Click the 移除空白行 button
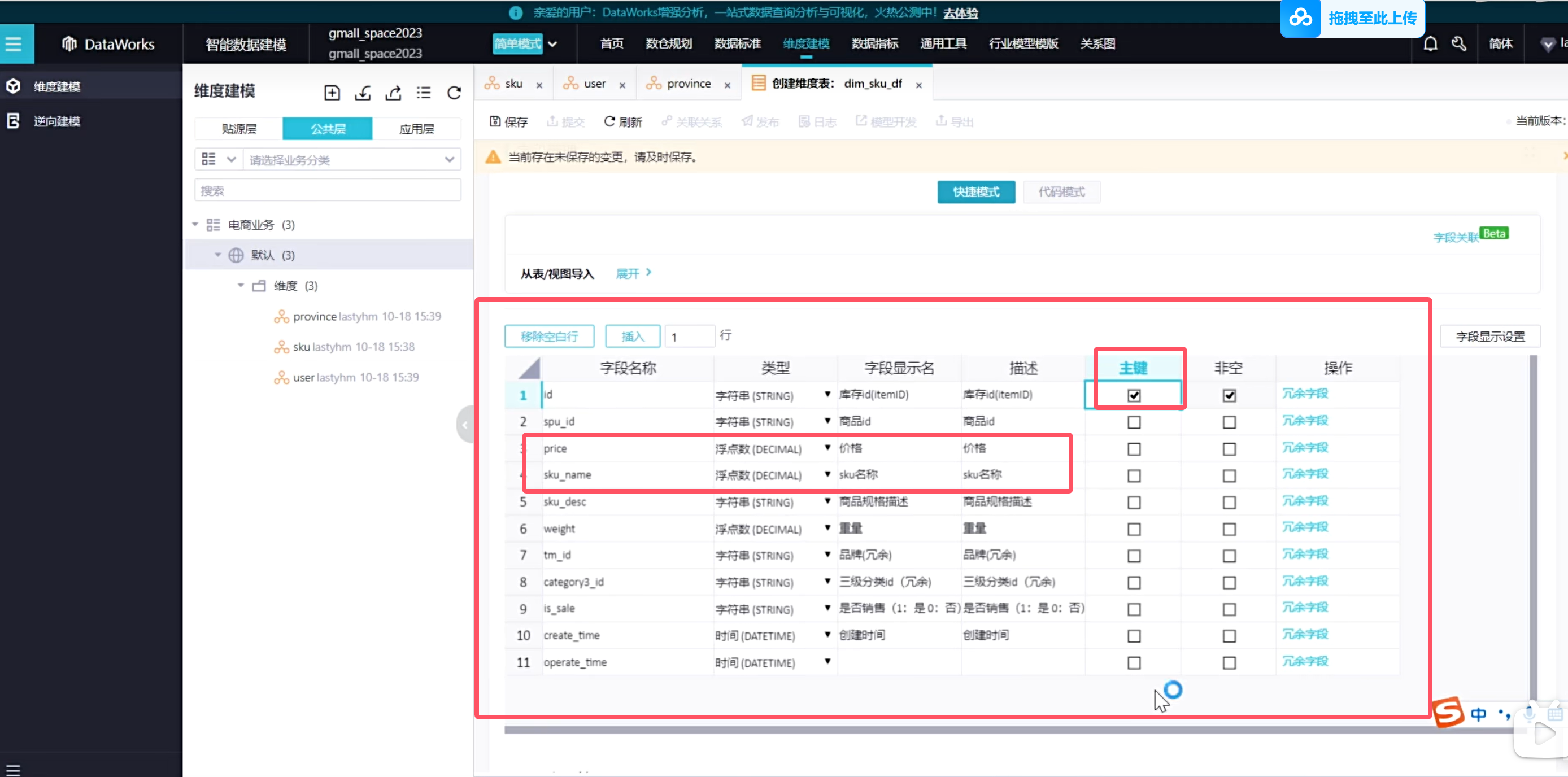 (x=549, y=336)
